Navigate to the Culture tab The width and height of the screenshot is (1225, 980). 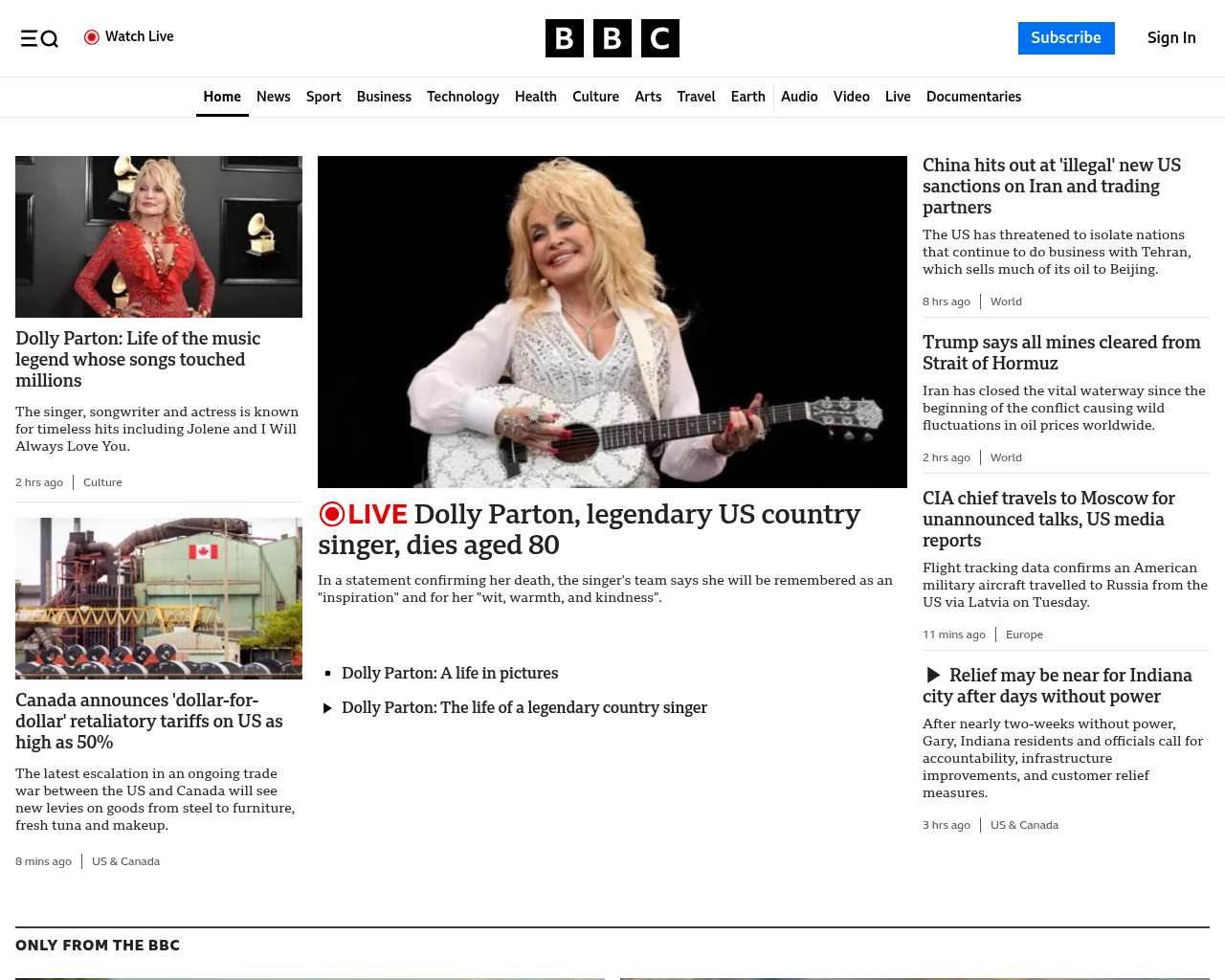[595, 97]
